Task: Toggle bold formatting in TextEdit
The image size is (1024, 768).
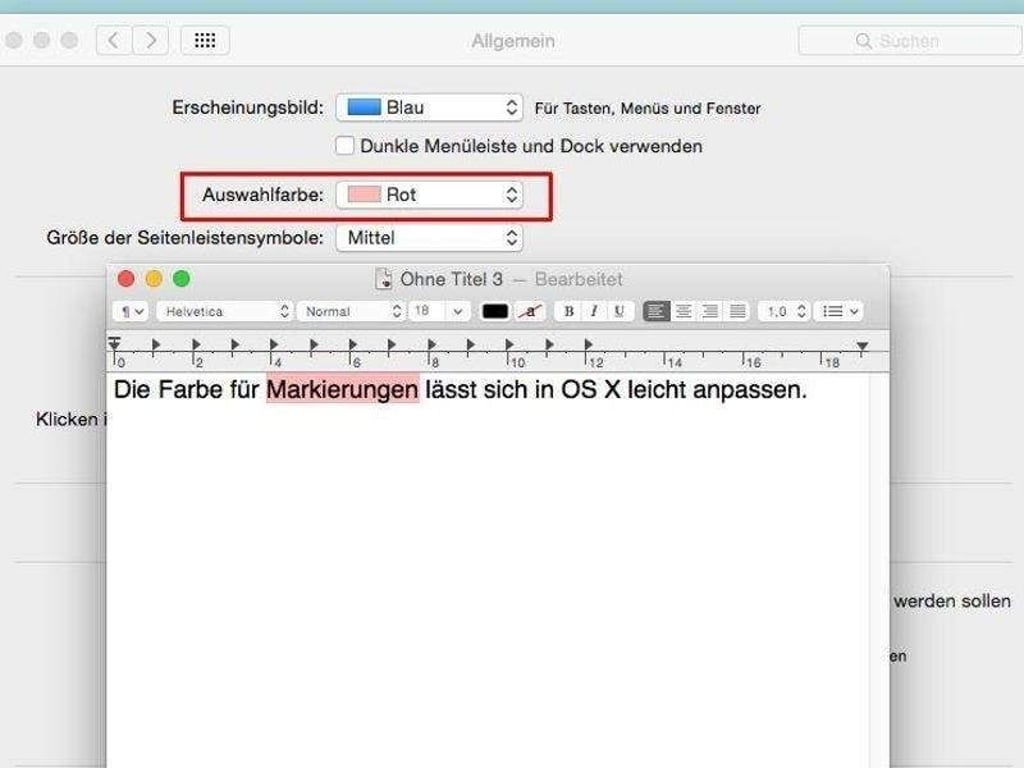Action: click(568, 312)
